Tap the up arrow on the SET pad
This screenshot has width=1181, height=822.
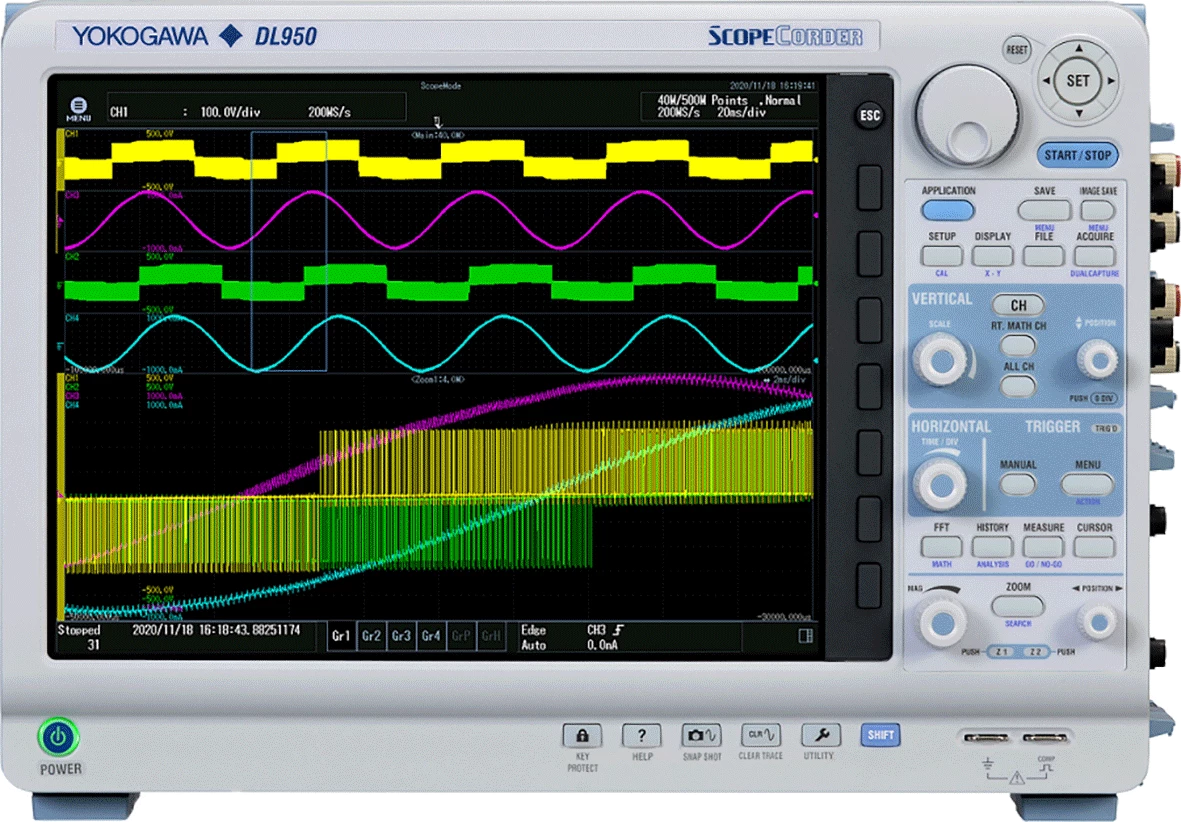1079,48
